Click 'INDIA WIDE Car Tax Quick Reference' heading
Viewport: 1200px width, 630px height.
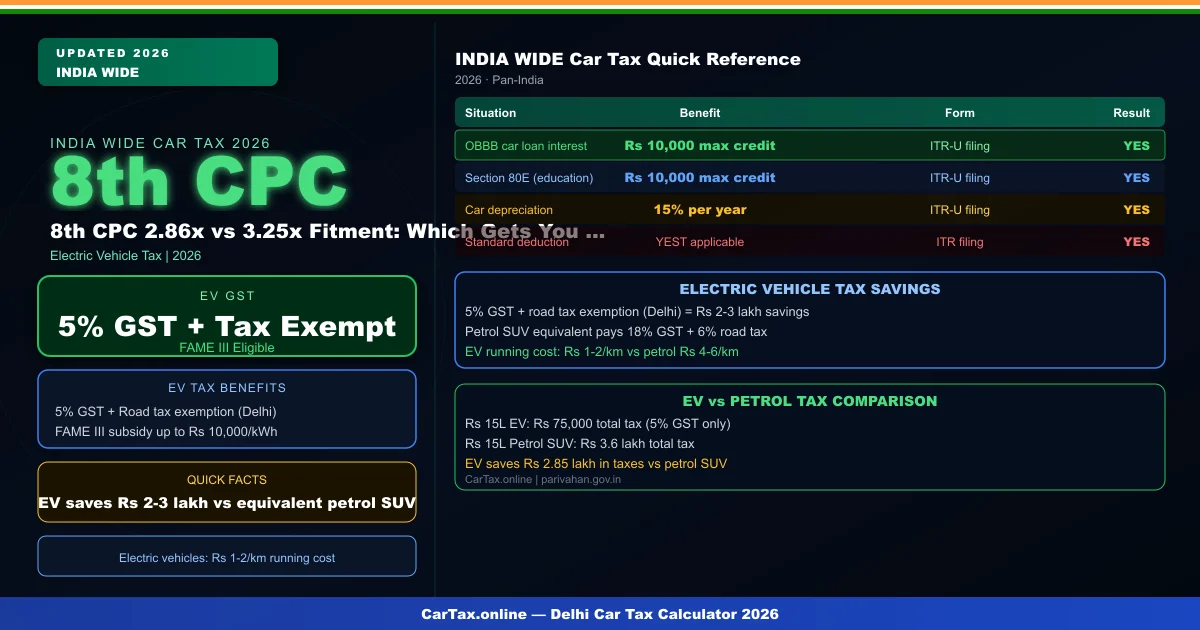[628, 59]
